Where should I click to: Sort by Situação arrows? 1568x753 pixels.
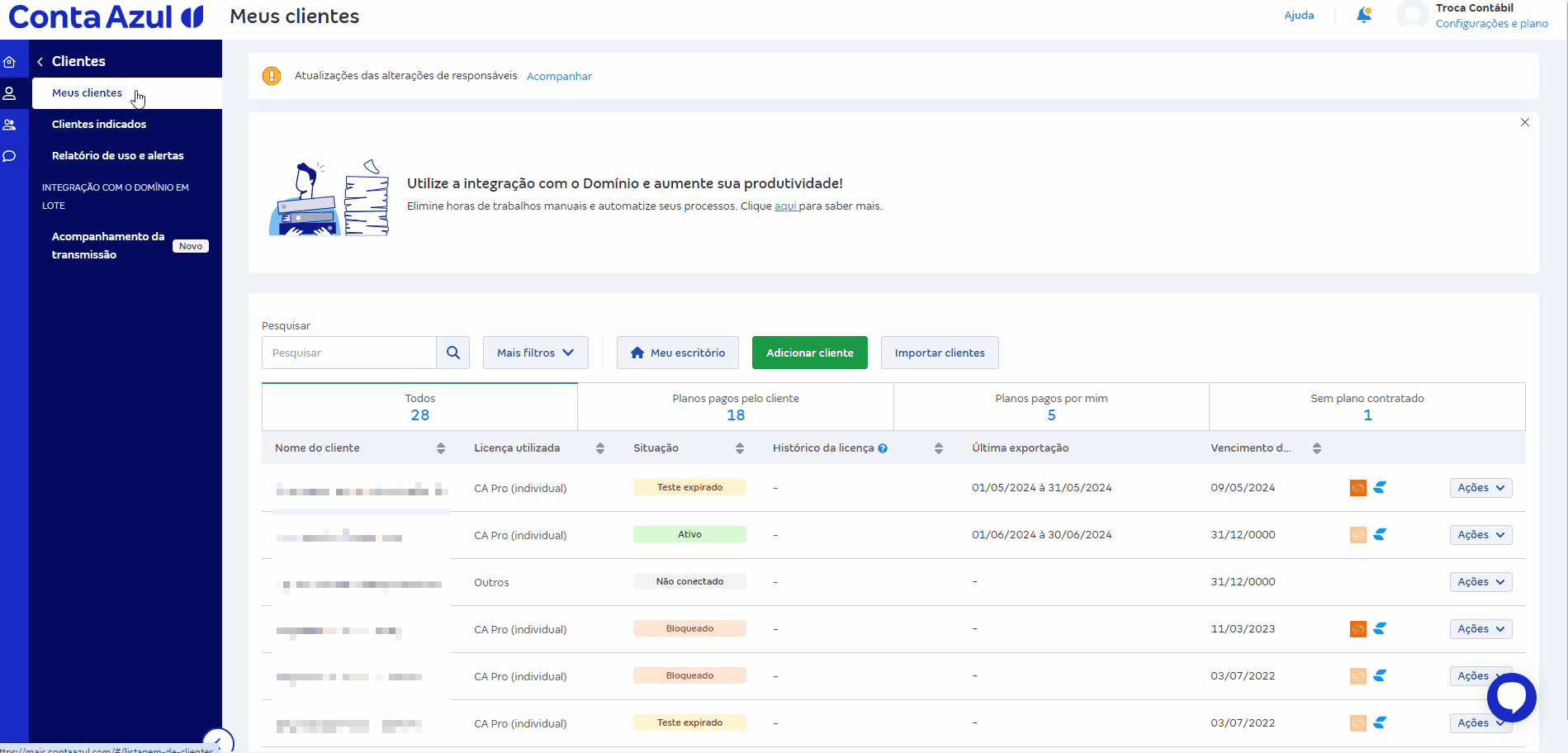tap(740, 448)
